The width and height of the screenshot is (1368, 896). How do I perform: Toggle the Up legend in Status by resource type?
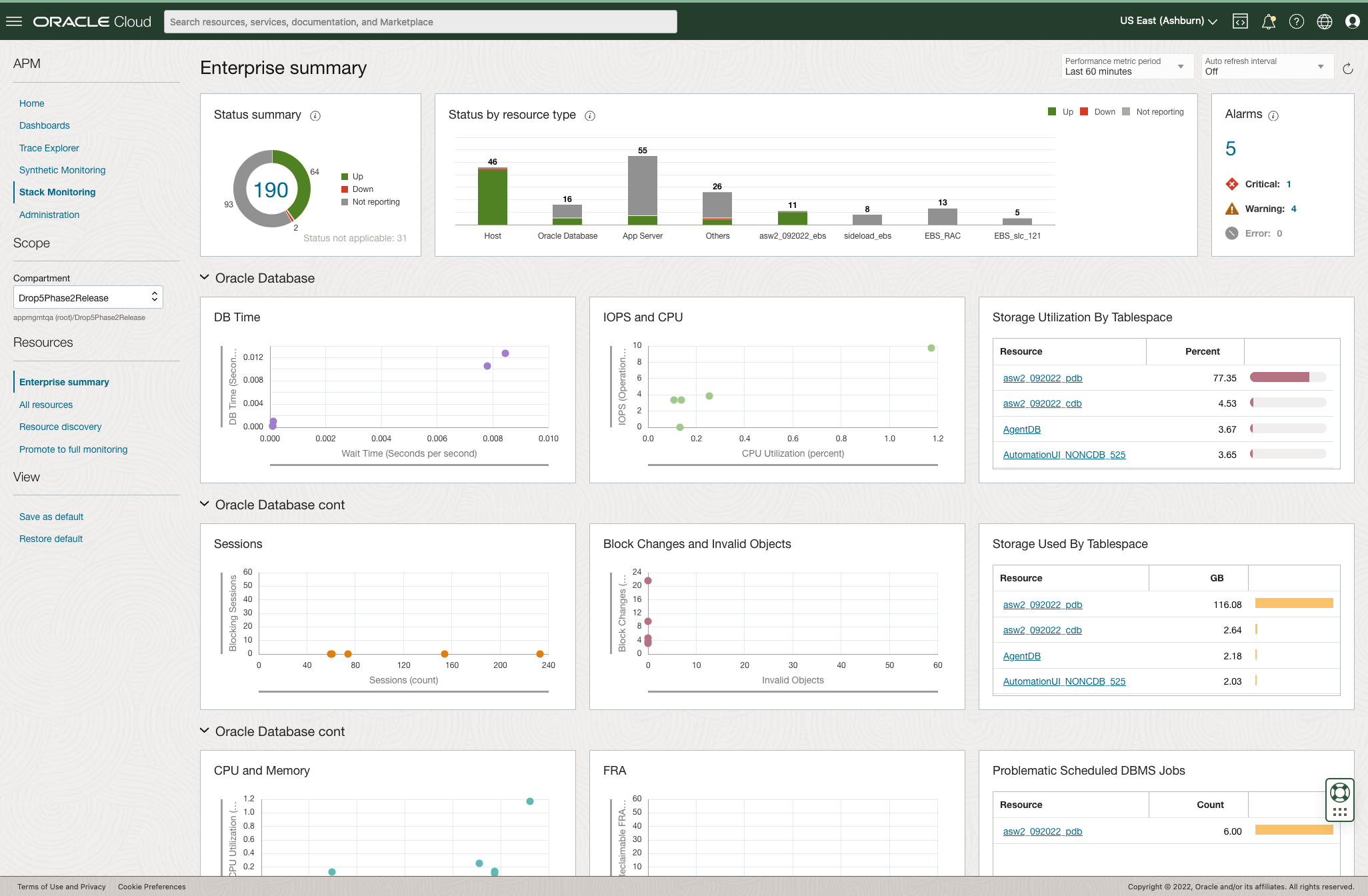click(x=1061, y=111)
